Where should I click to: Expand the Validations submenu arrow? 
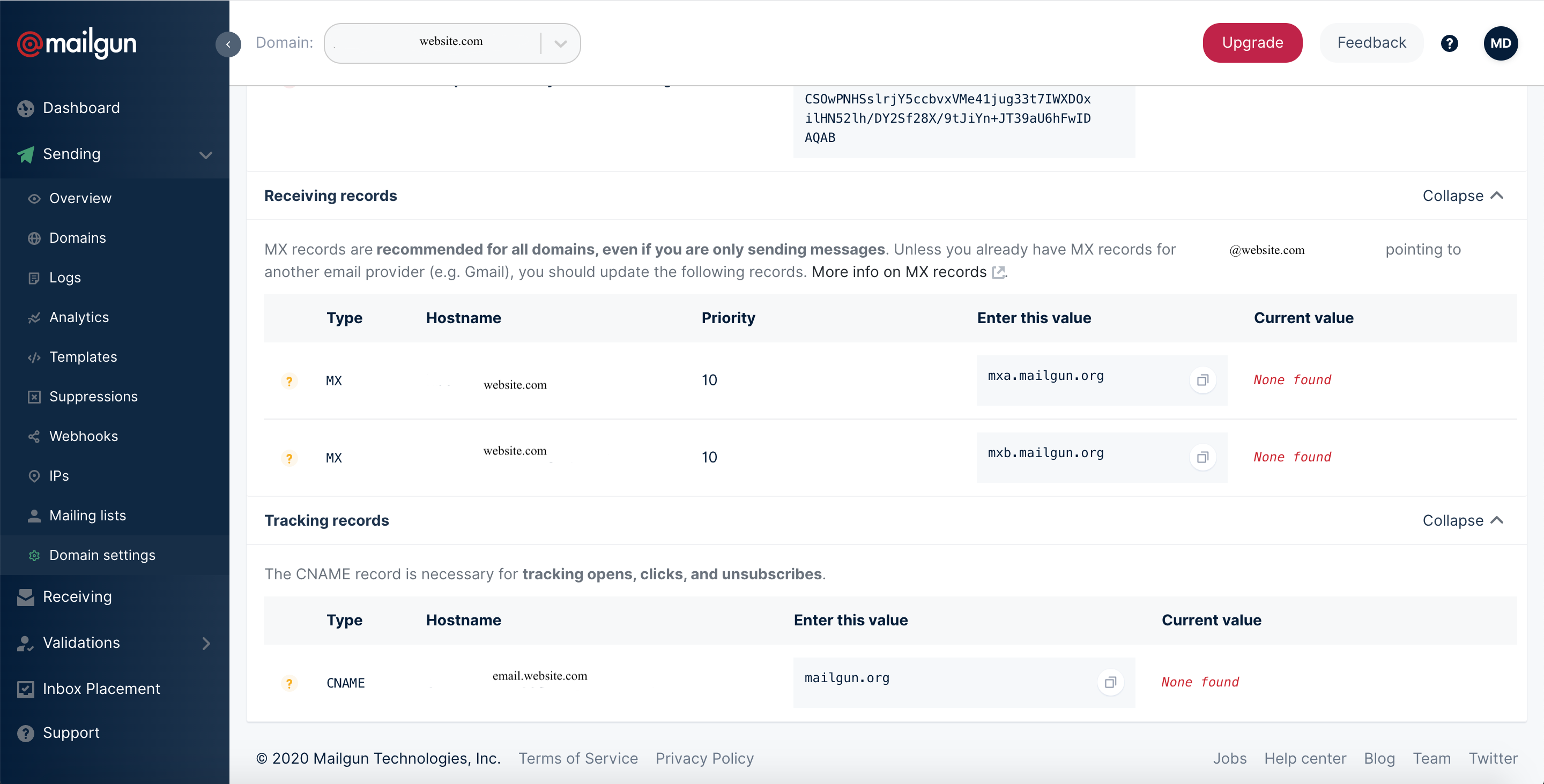[x=206, y=643]
